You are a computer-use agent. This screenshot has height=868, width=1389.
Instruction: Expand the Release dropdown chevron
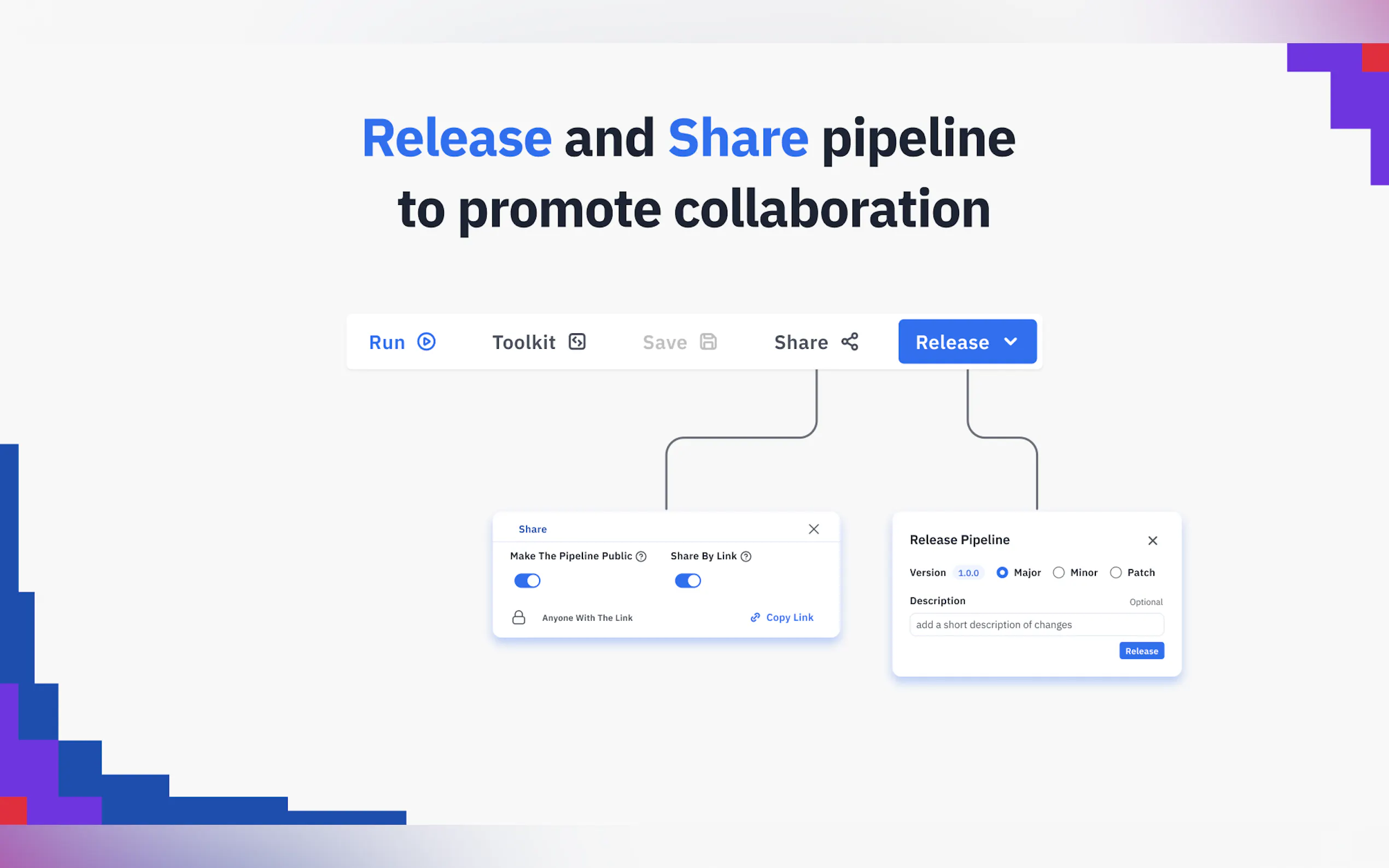pyautogui.click(x=1011, y=342)
